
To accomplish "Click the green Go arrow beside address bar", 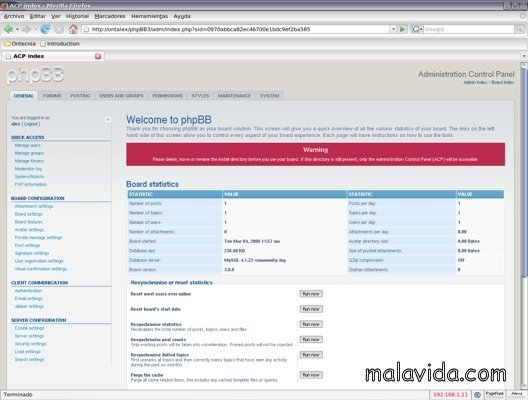I will 402,29.
